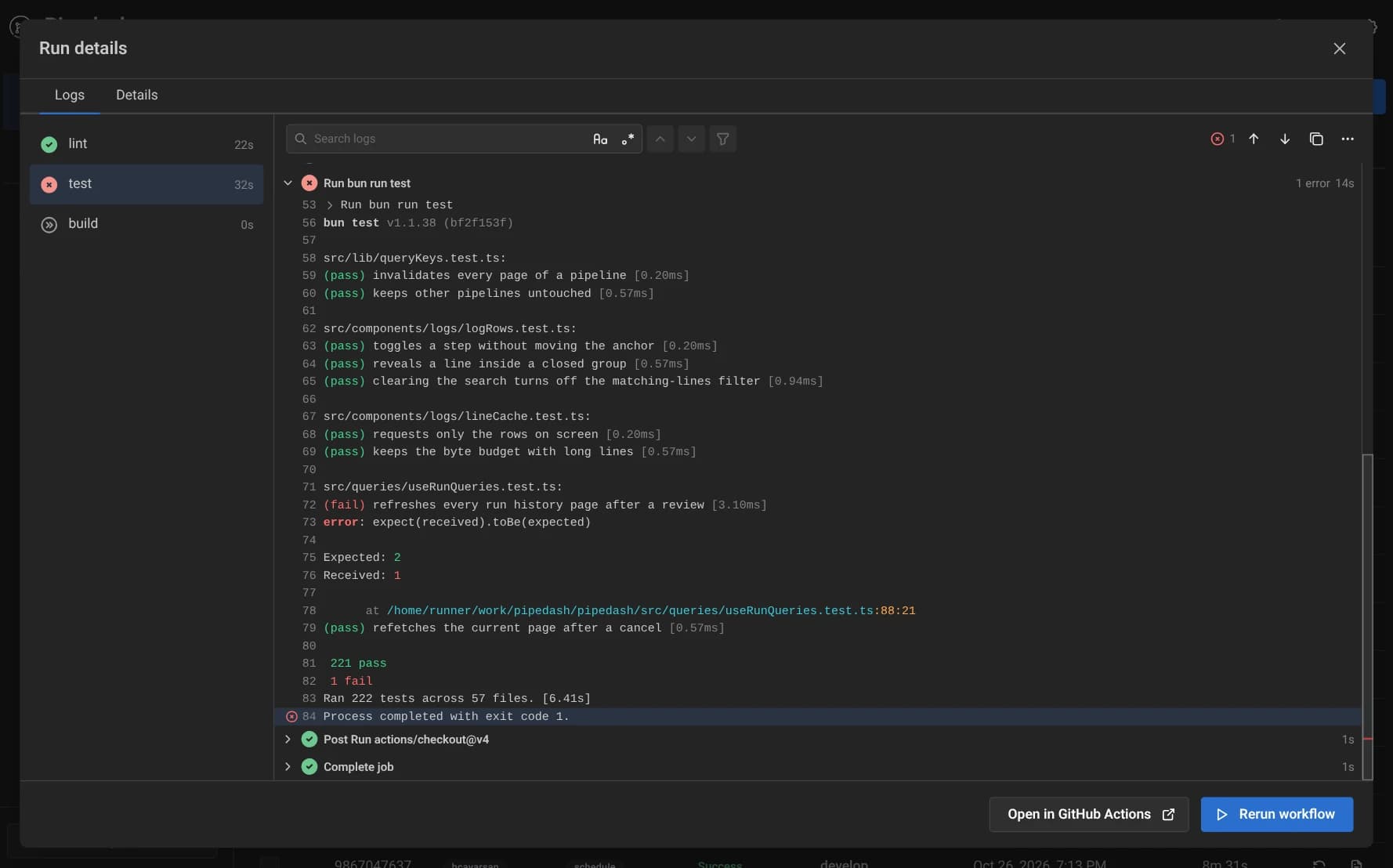
Task: Click the magnifier icon in search box
Action: point(300,139)
